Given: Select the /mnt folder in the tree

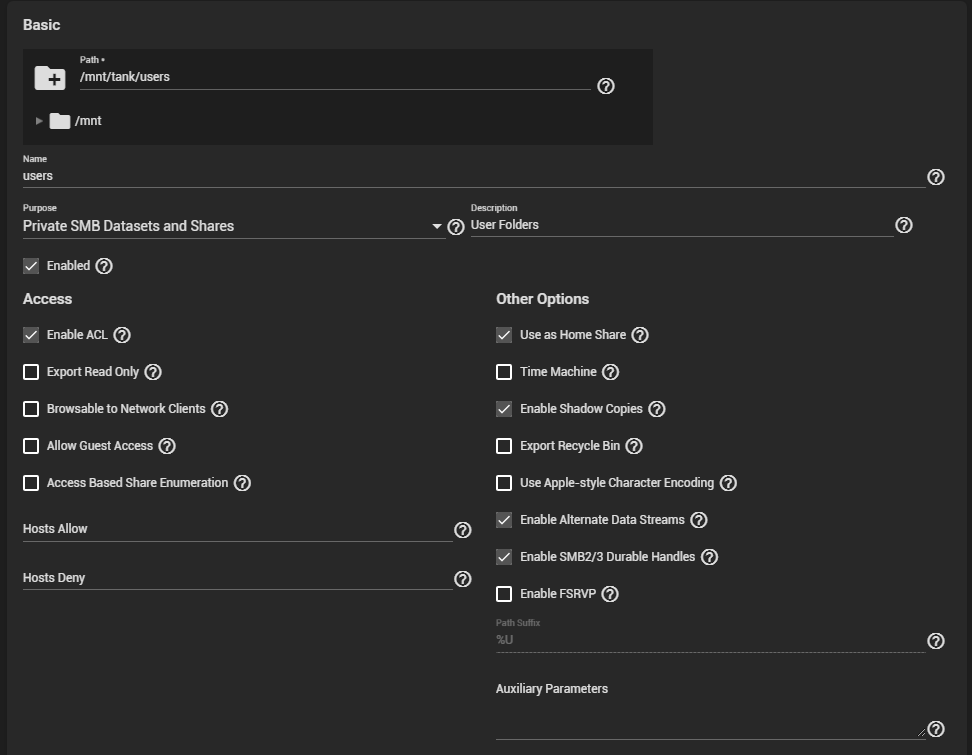Looking at the screenshot, I should [x=87, y=121].
